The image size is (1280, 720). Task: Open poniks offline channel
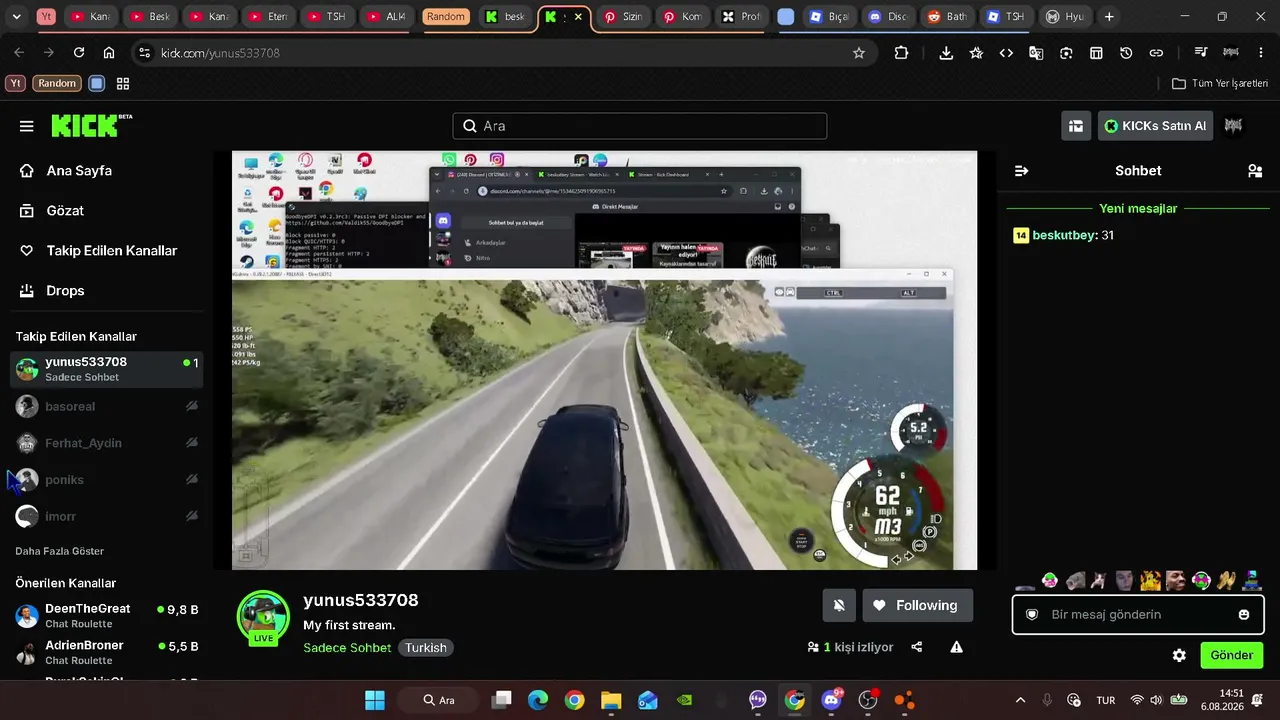tap(107, 480)
